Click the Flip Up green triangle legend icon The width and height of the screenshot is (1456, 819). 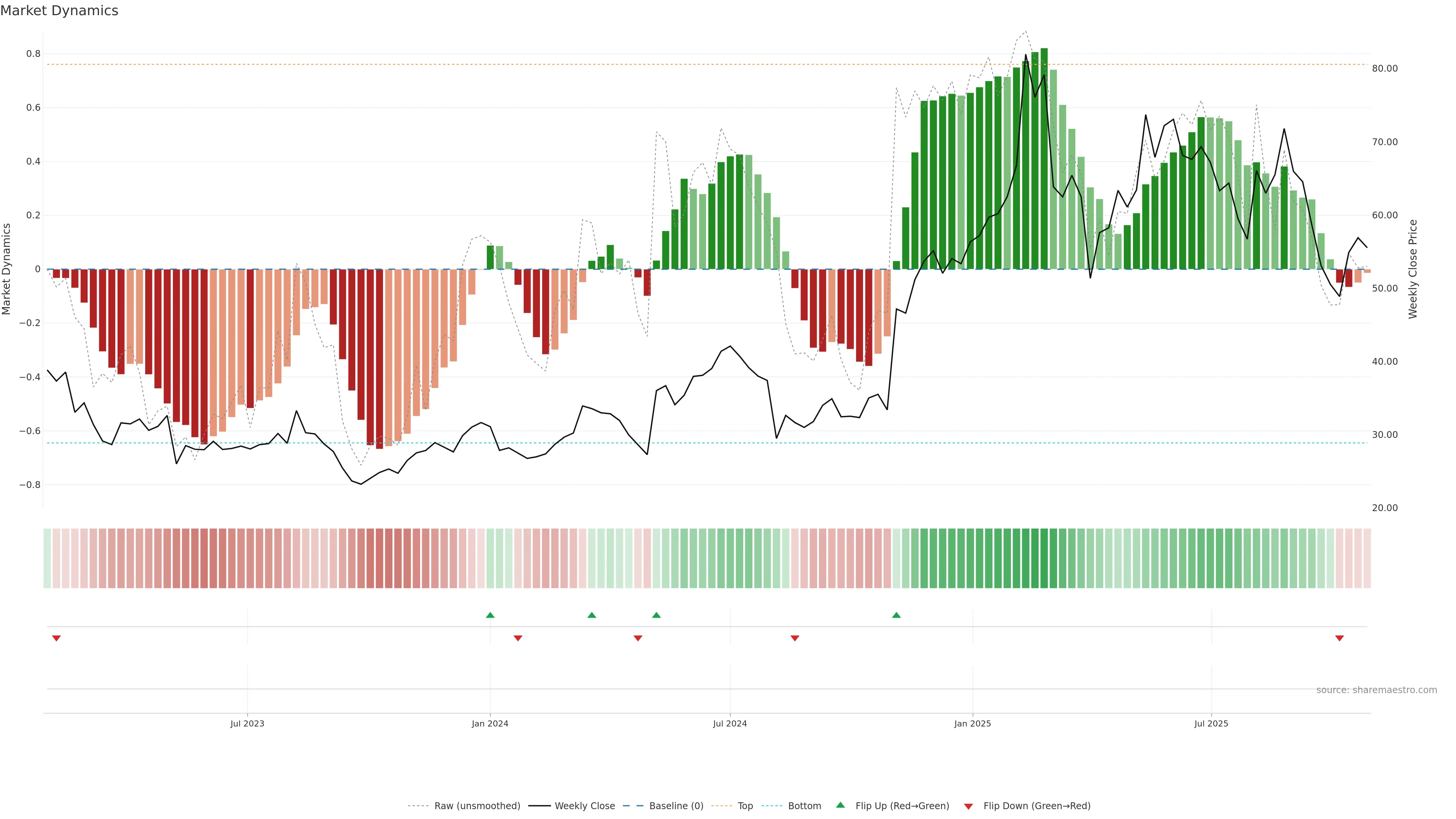click(841, 805)
